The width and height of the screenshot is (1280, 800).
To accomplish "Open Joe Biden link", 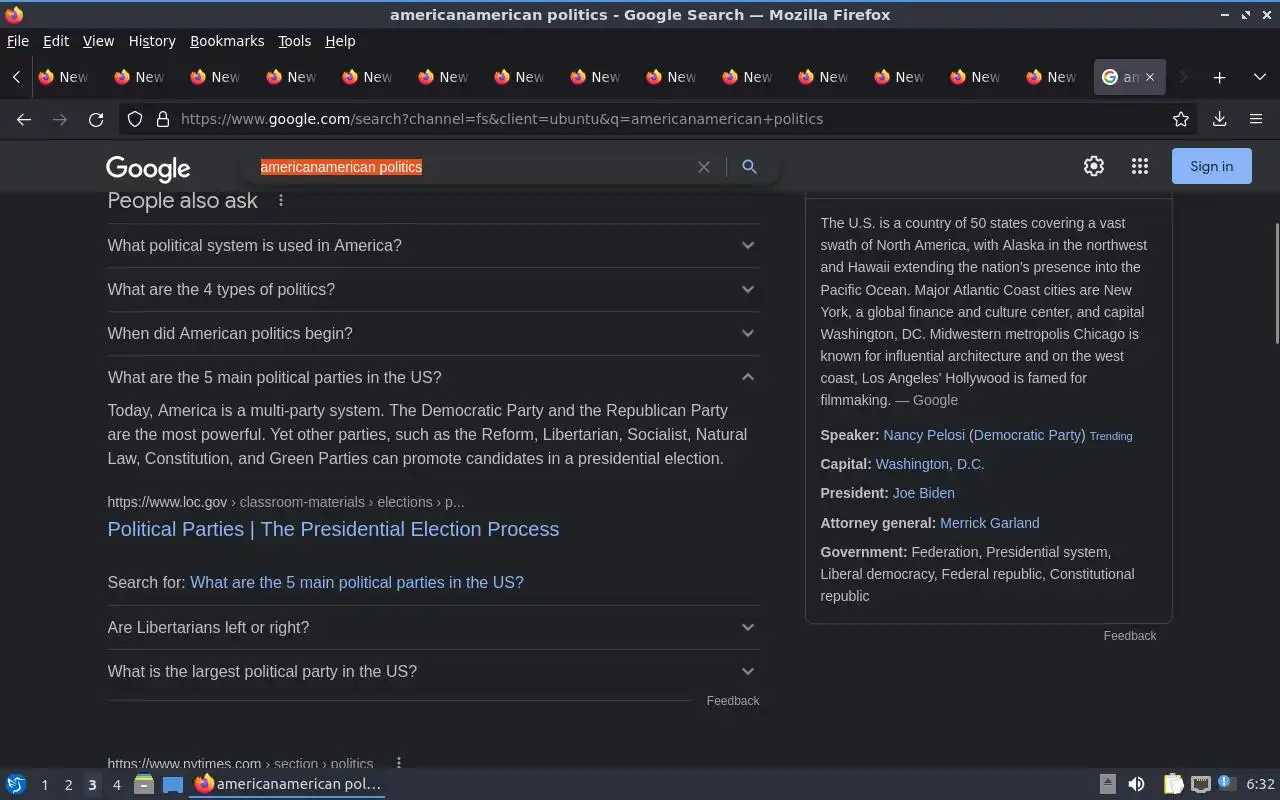I will pyautogui.click(x=923, y=493).
